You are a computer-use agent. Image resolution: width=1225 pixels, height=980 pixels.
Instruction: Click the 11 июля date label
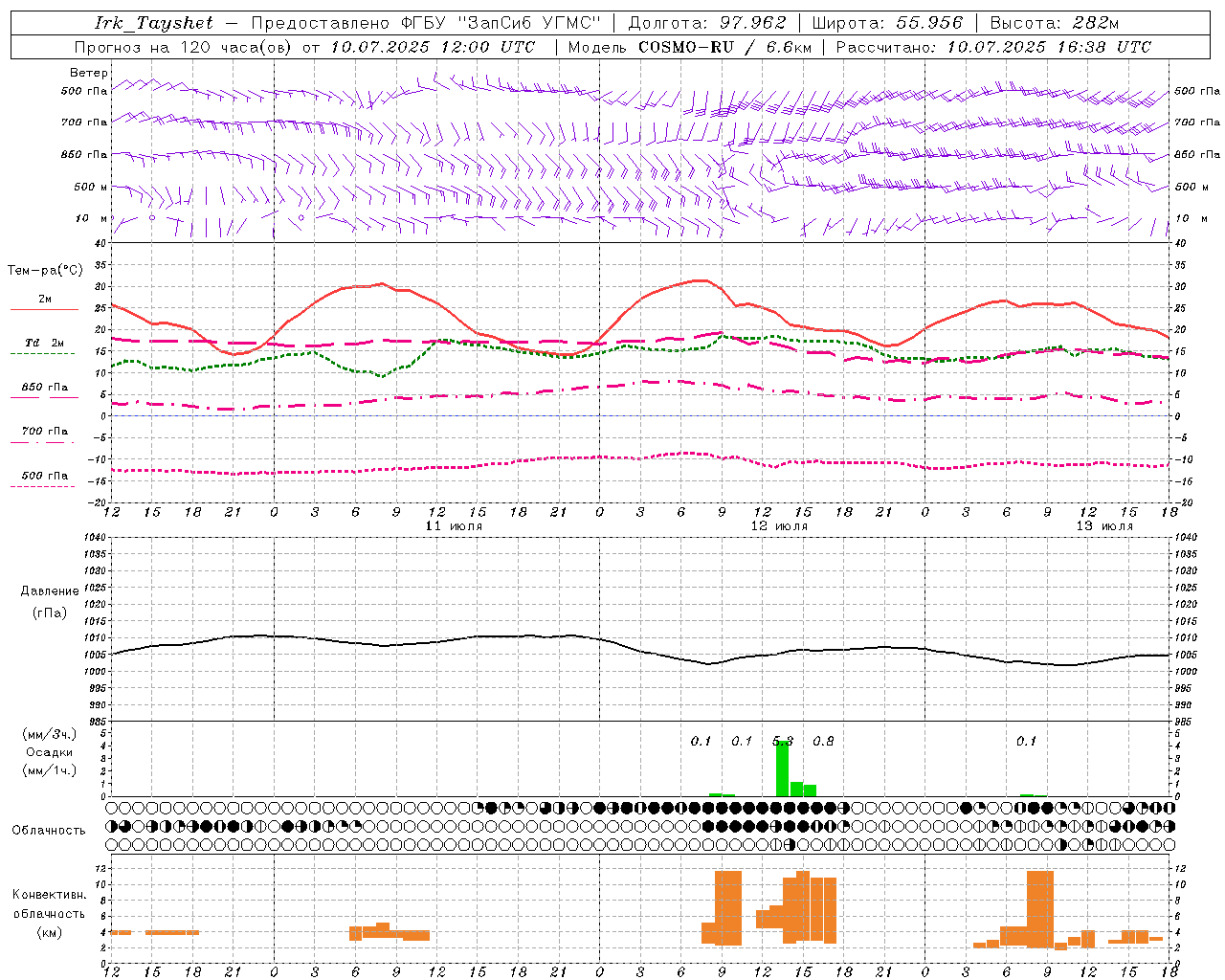[x=454, y=526]
